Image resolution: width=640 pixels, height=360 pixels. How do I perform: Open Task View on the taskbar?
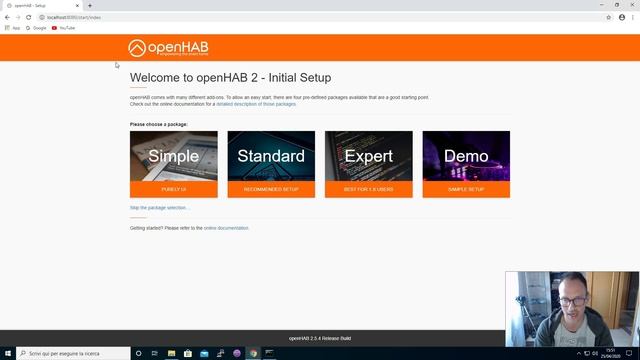click(155, 353)
